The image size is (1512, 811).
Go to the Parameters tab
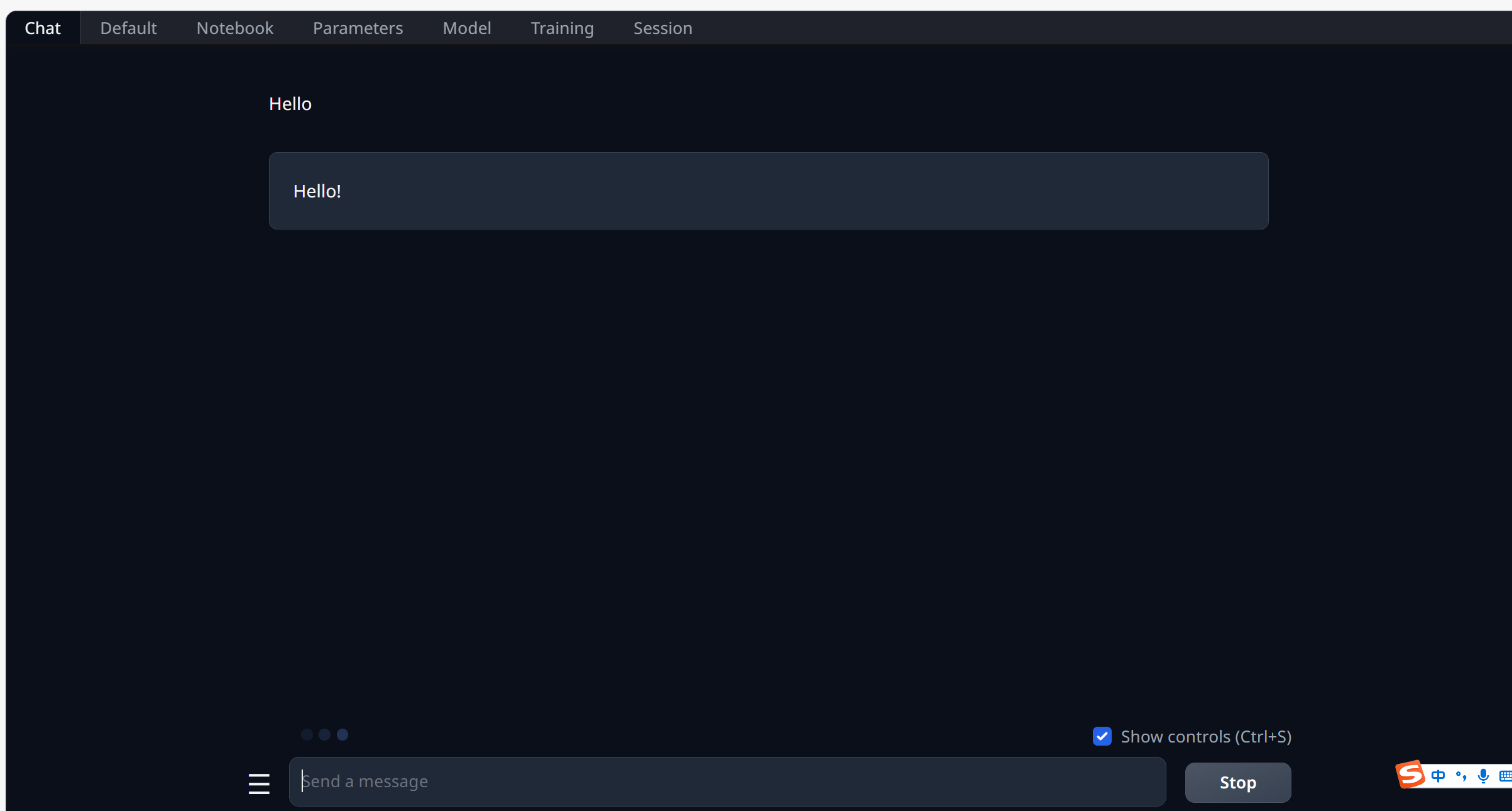click(358, 28)
